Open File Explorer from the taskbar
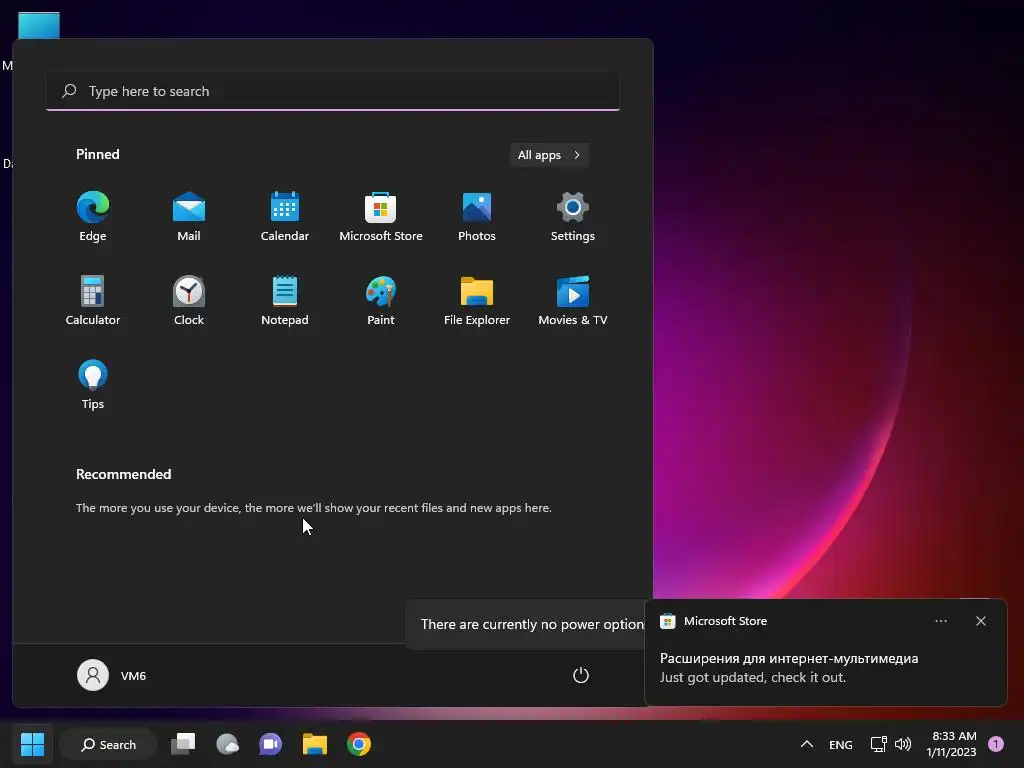Image resolution: width=1024 pixels, height=768 pixels. [x=315, y=744]
